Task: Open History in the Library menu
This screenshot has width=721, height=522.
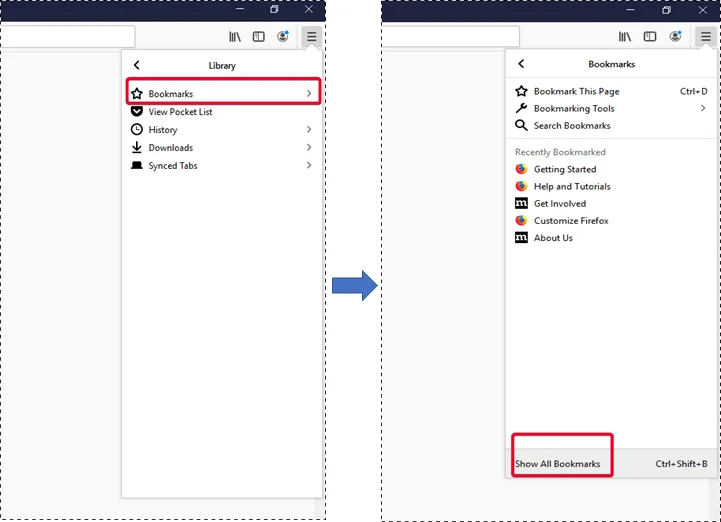Action: coord(223,130)
